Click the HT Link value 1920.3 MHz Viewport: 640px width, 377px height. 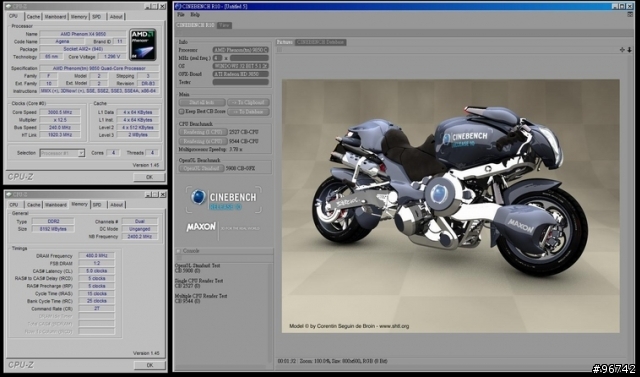coord(60,135)
